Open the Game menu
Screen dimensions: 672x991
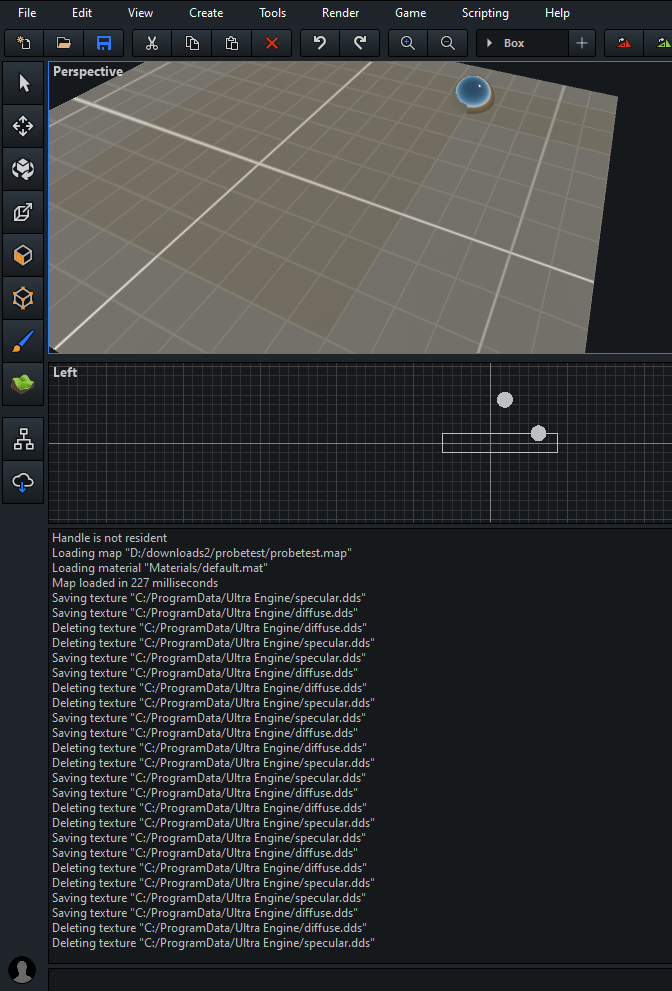click(x=411, y=13)
